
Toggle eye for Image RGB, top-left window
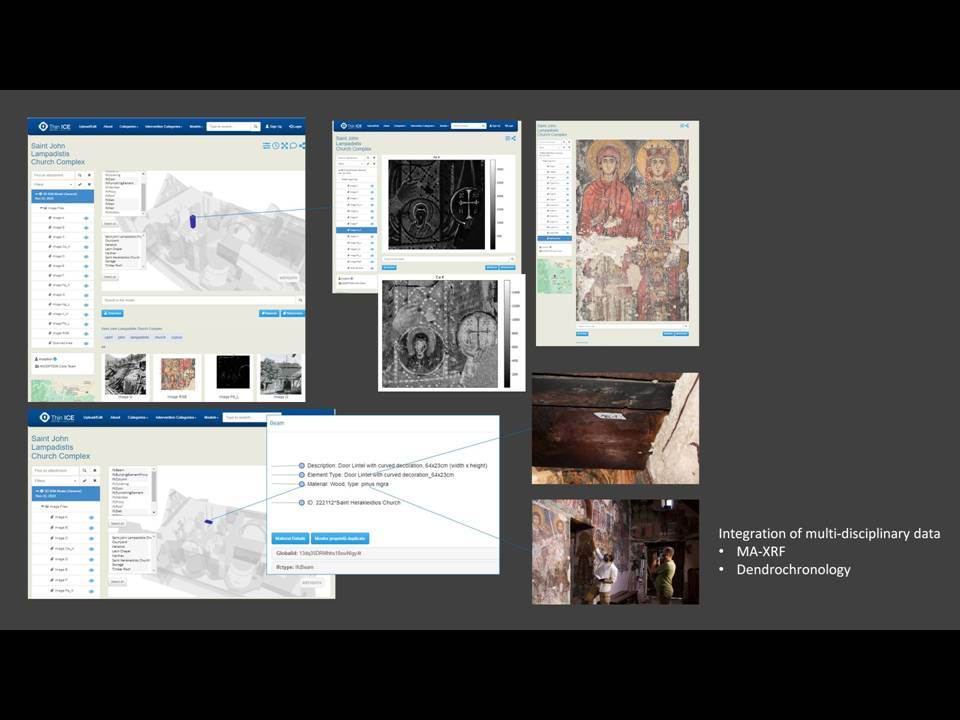pos(86,334)
